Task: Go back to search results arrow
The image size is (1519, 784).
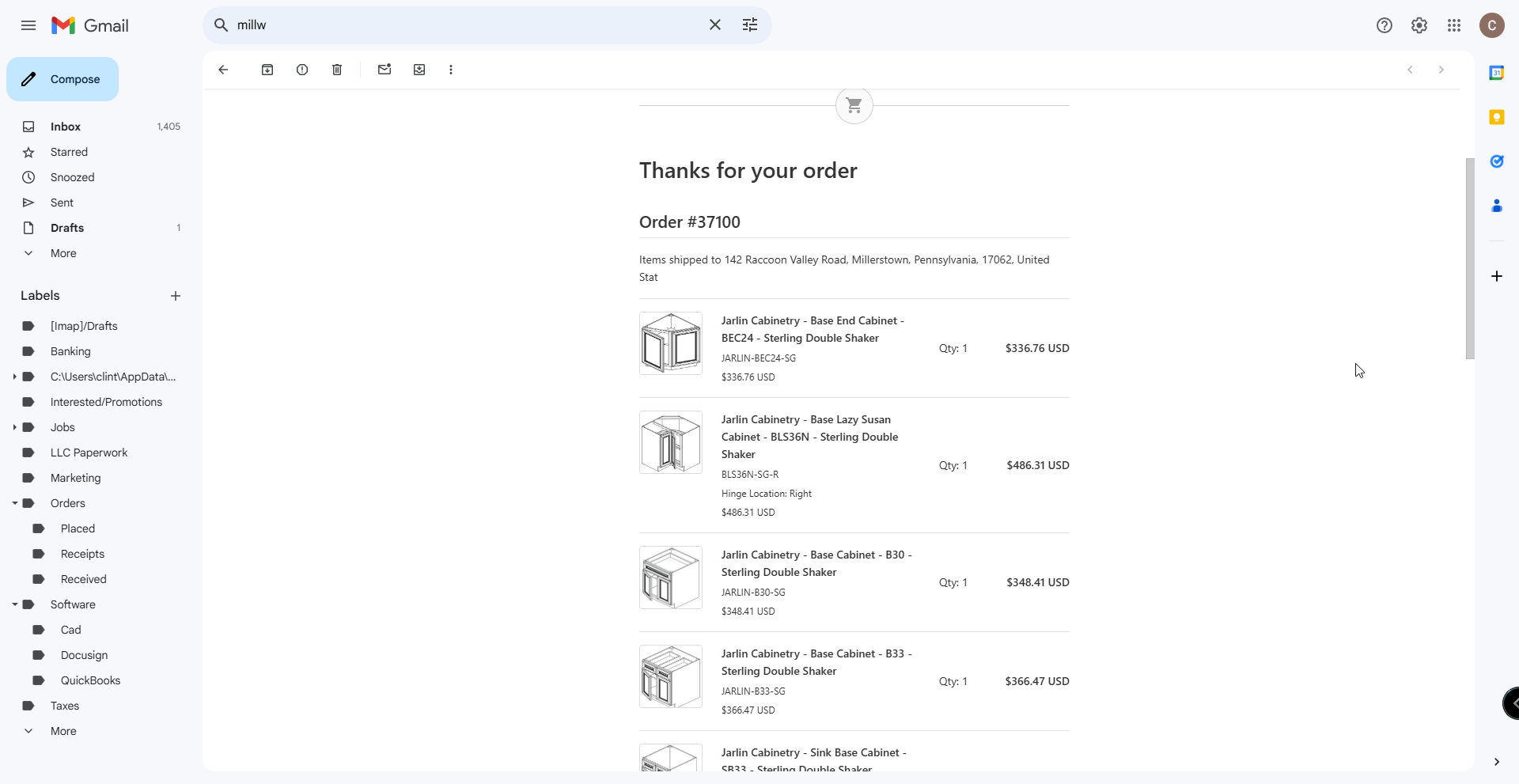Action: pos(223,70)
